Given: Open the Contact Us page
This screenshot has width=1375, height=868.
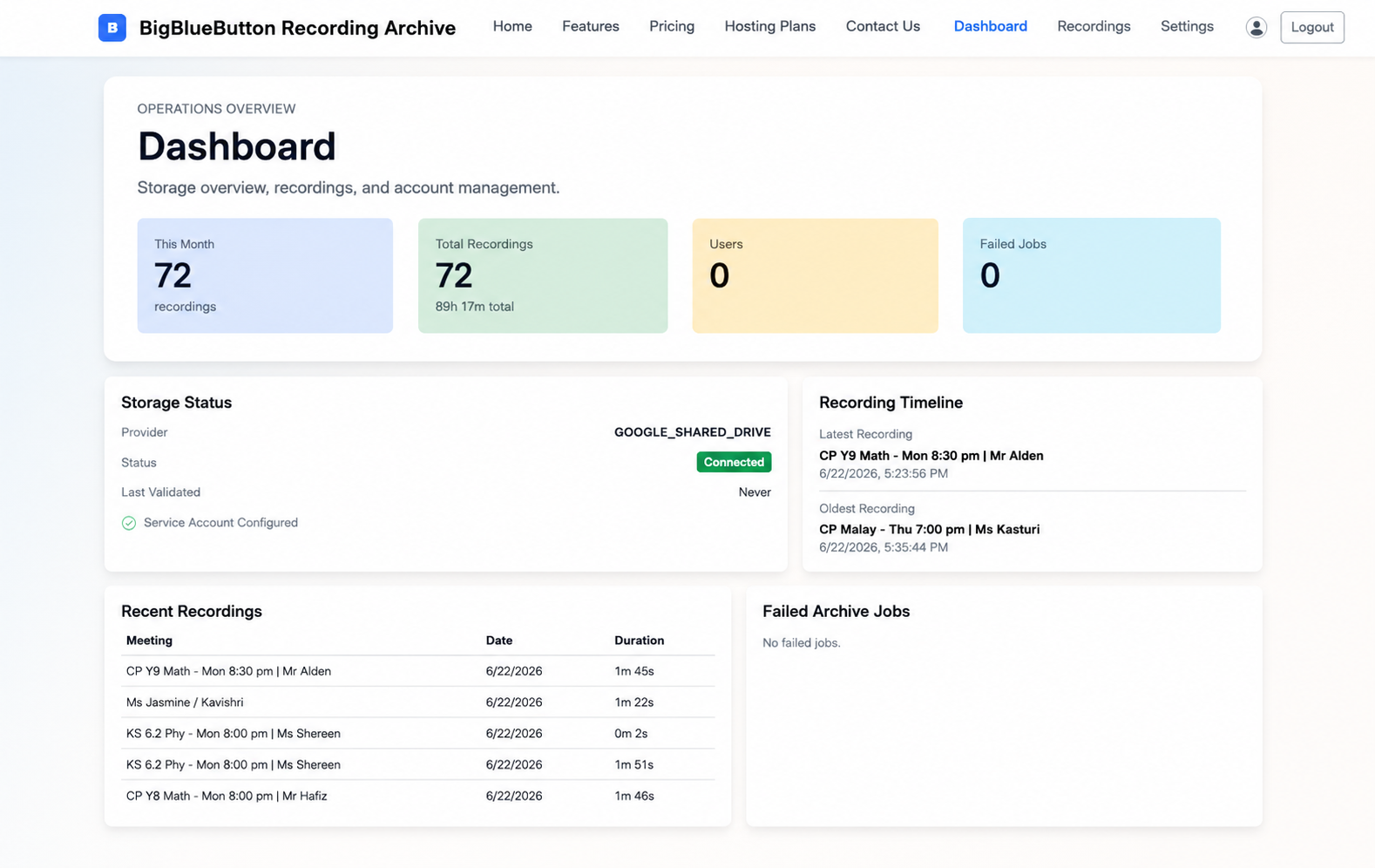Looking at the screenshot, I should 883,26.
